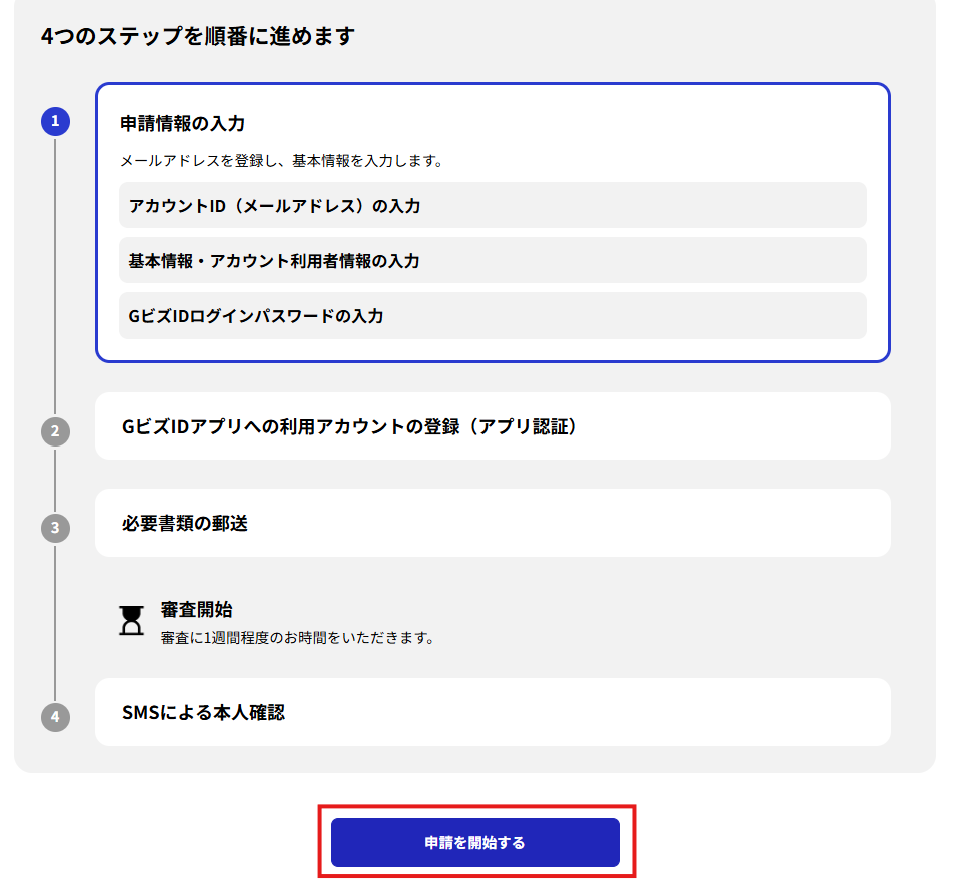964x888 pixels.
Task: Open GビズIDログインパスワードの入力 item
Action: (492, 315)
